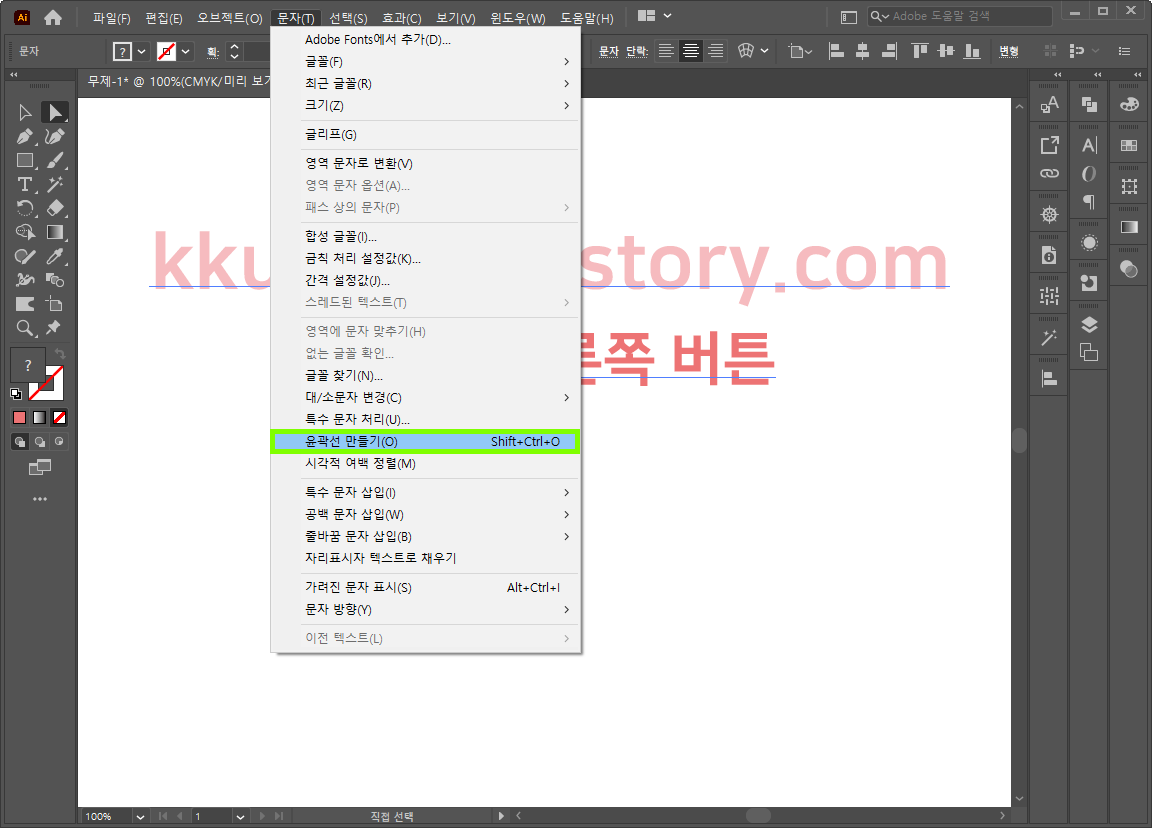Open 파일(F) menu
This screenshot has height=828, width=1152.
[112, 18]
